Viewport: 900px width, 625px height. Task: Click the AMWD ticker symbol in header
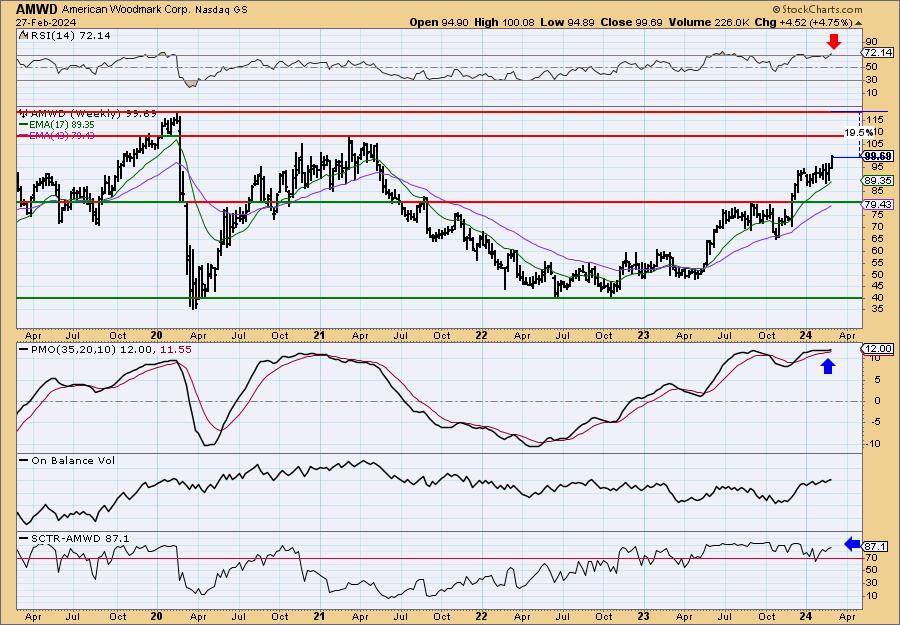(37, 9)
